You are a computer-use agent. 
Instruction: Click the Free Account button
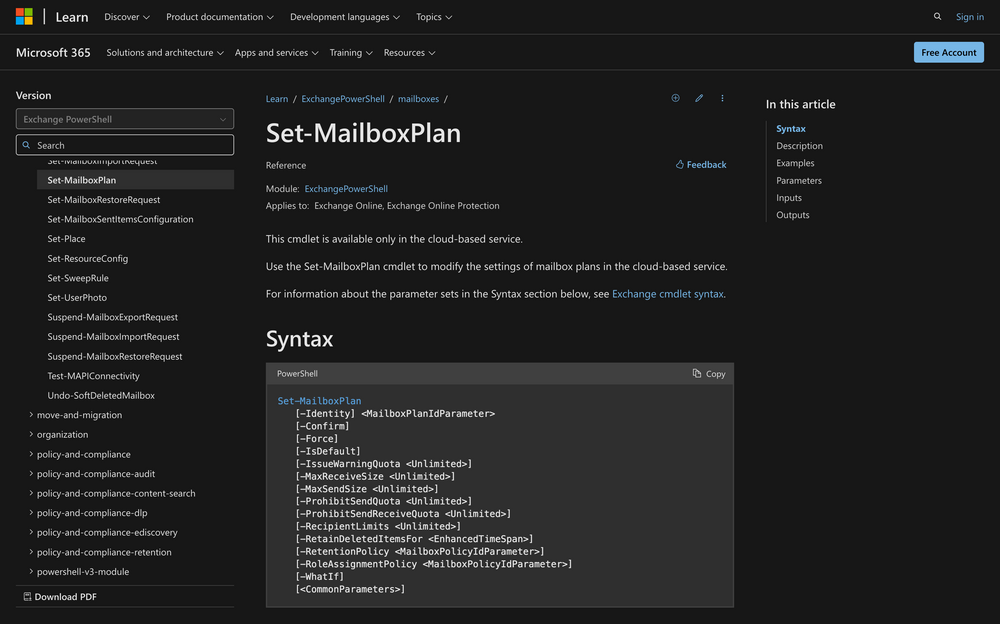tap(948, 53)
